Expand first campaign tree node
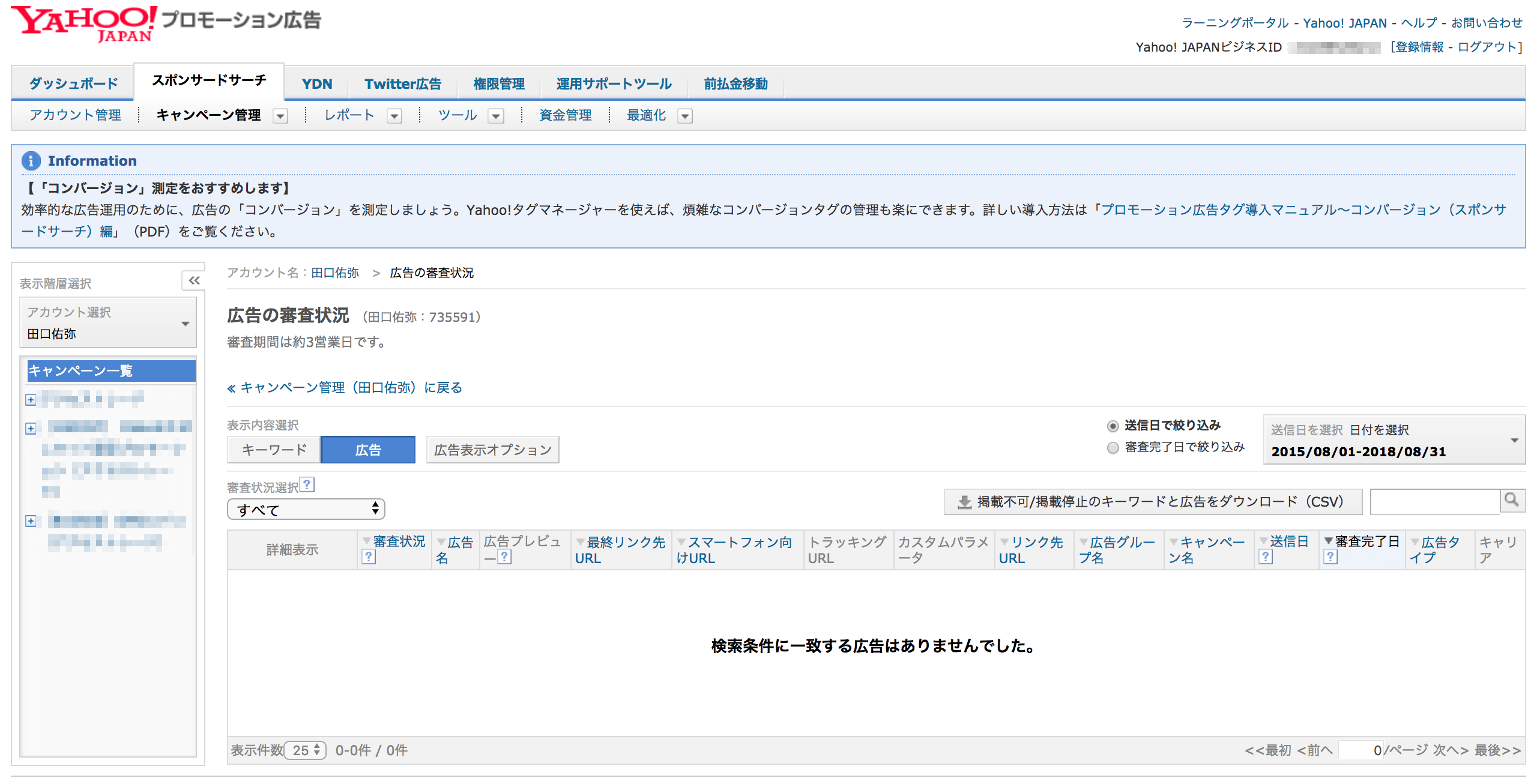Screen dimensions: 1537x784 coord(31,399)
